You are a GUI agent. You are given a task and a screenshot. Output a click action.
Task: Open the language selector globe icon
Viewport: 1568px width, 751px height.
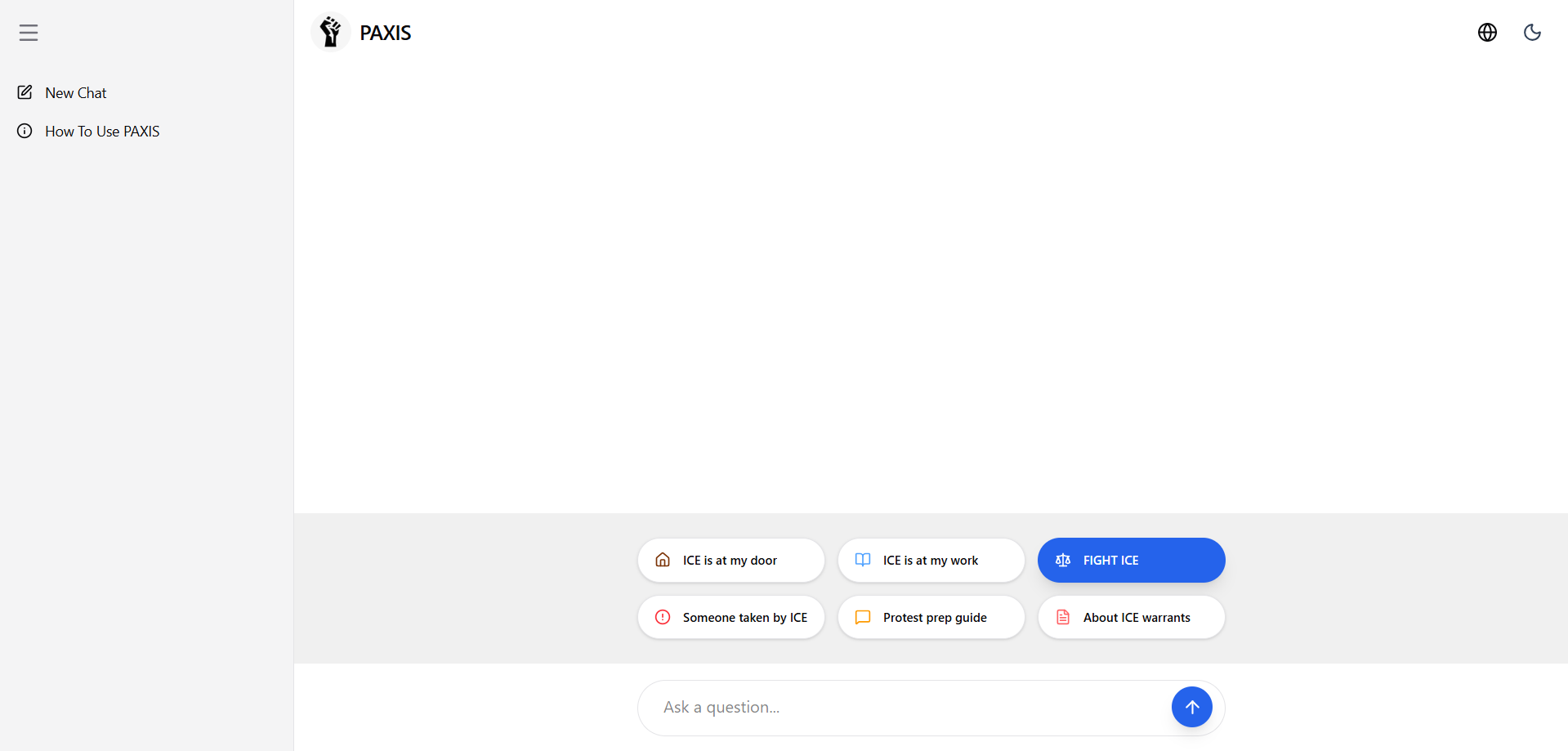1487,33
